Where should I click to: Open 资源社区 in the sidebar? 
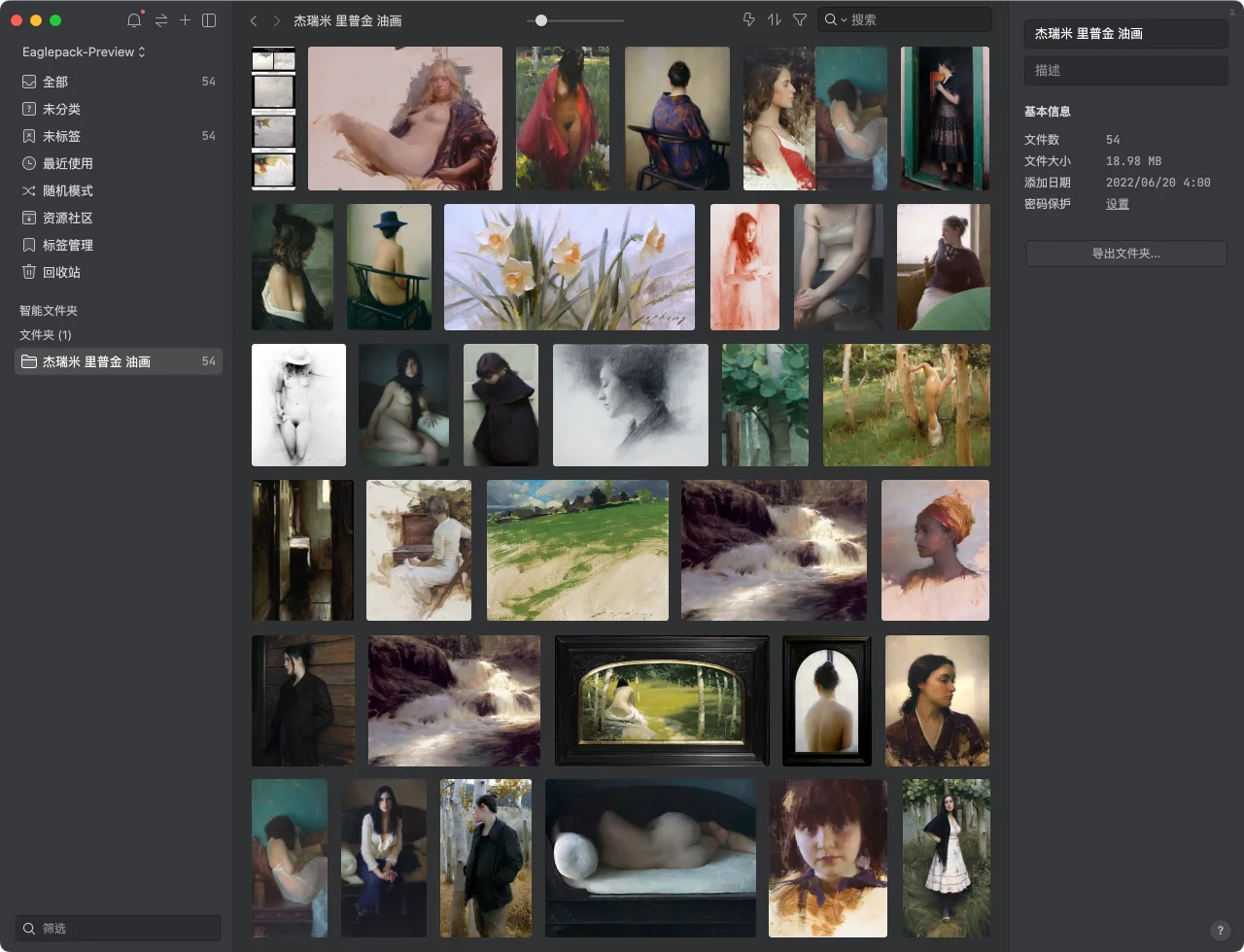point(119,218)
